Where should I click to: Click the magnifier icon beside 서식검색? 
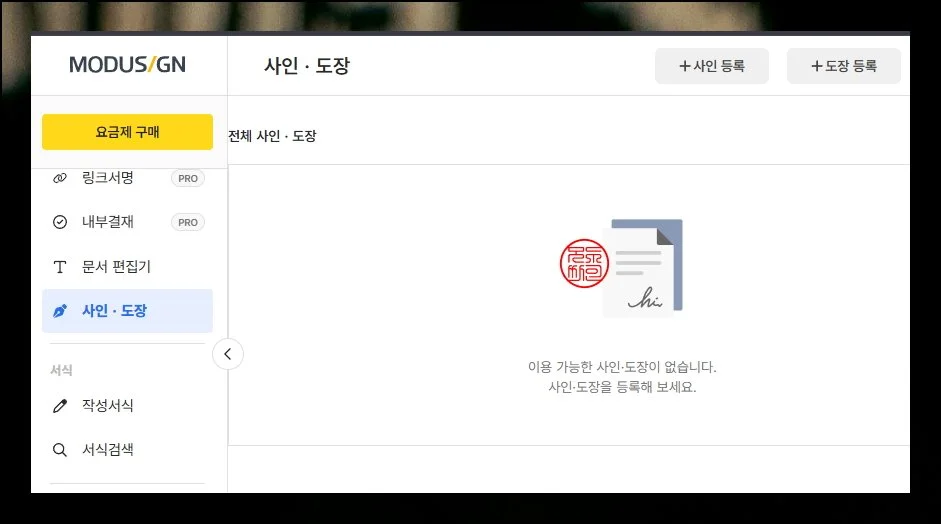coord(60,450)
